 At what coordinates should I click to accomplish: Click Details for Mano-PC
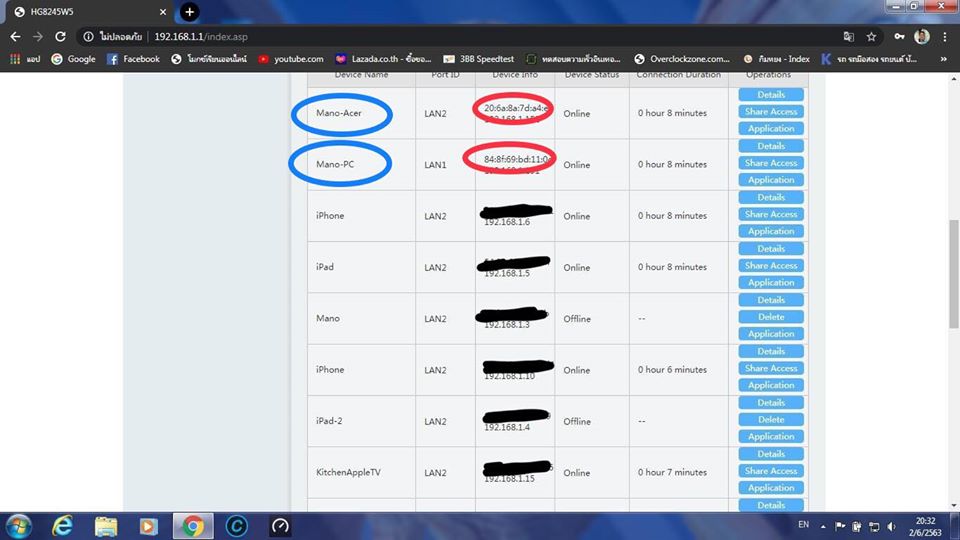click(771, 146)
